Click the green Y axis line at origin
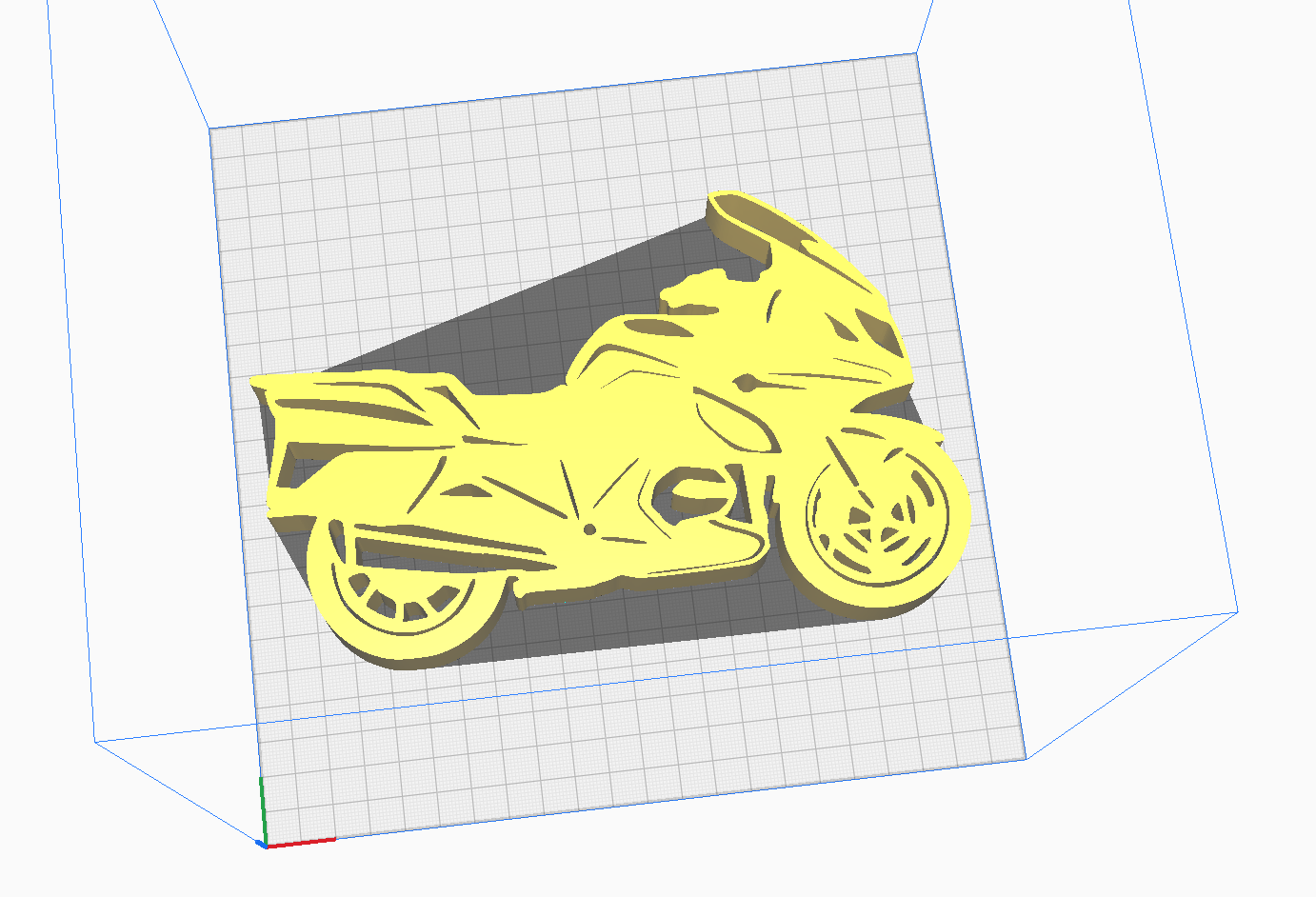The height and width of the screenshot is (897, 1316). point(262,808)
